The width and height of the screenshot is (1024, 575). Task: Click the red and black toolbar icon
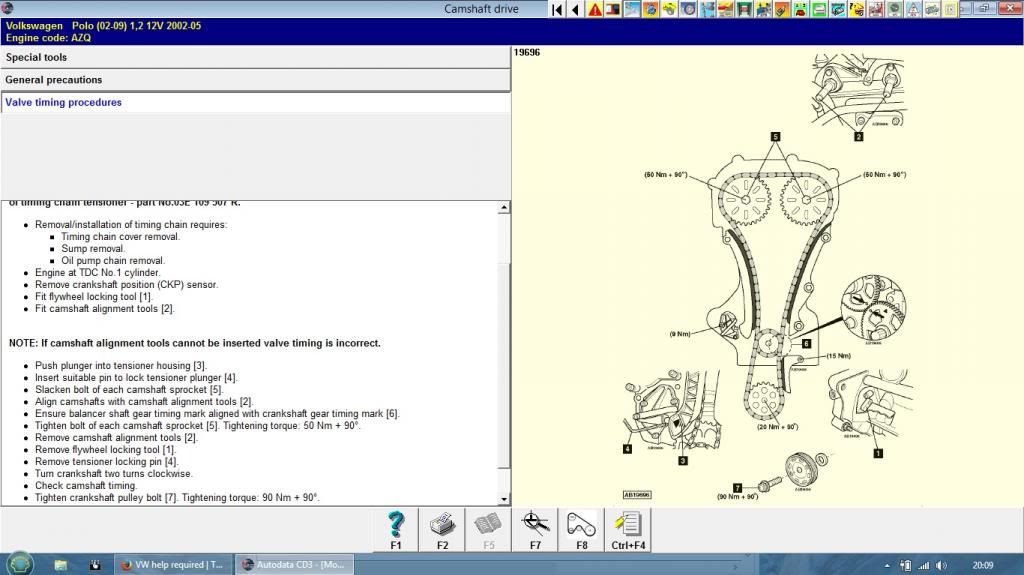(x=613, y=9)
